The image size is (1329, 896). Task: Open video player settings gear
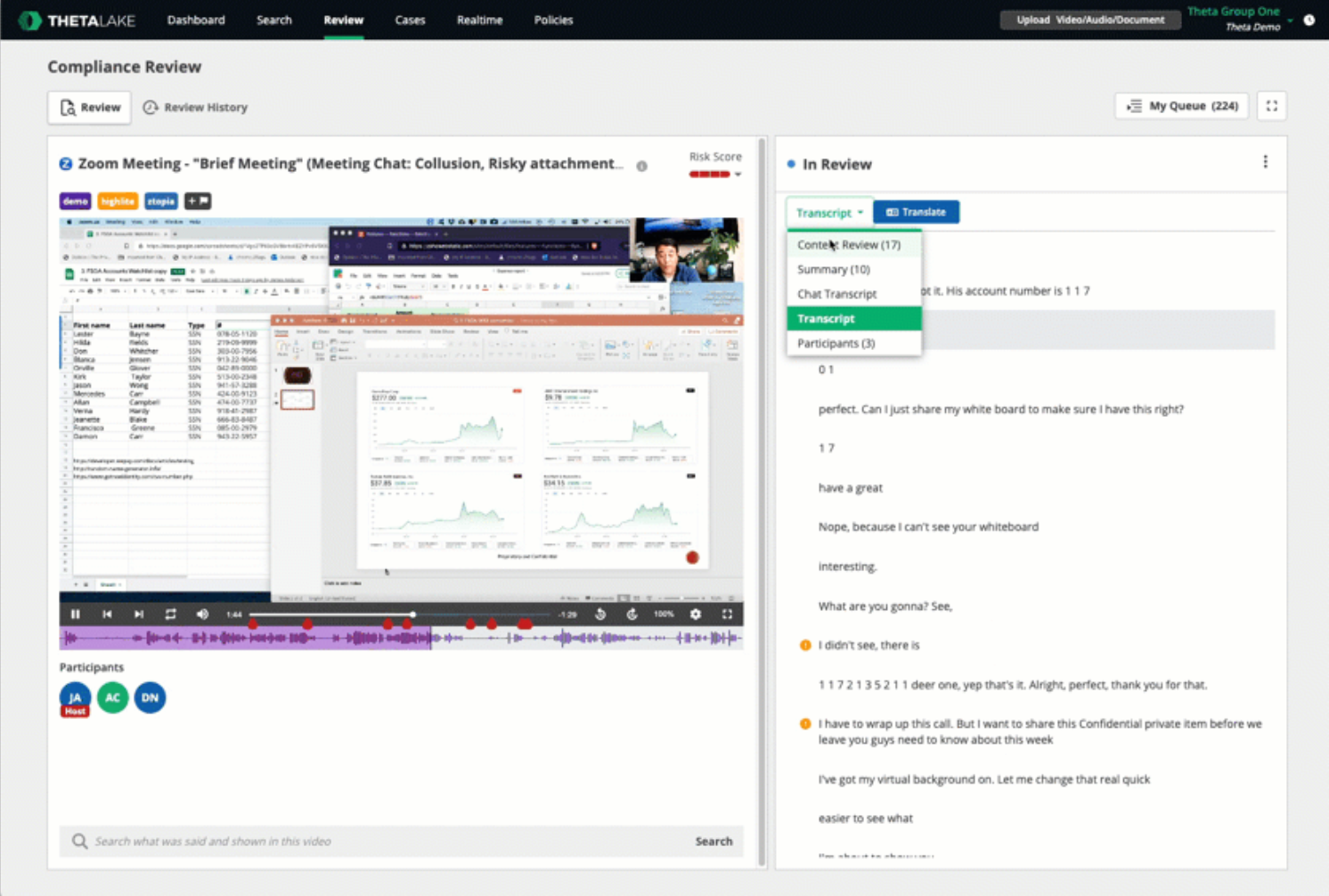click(x=696, y=614)
